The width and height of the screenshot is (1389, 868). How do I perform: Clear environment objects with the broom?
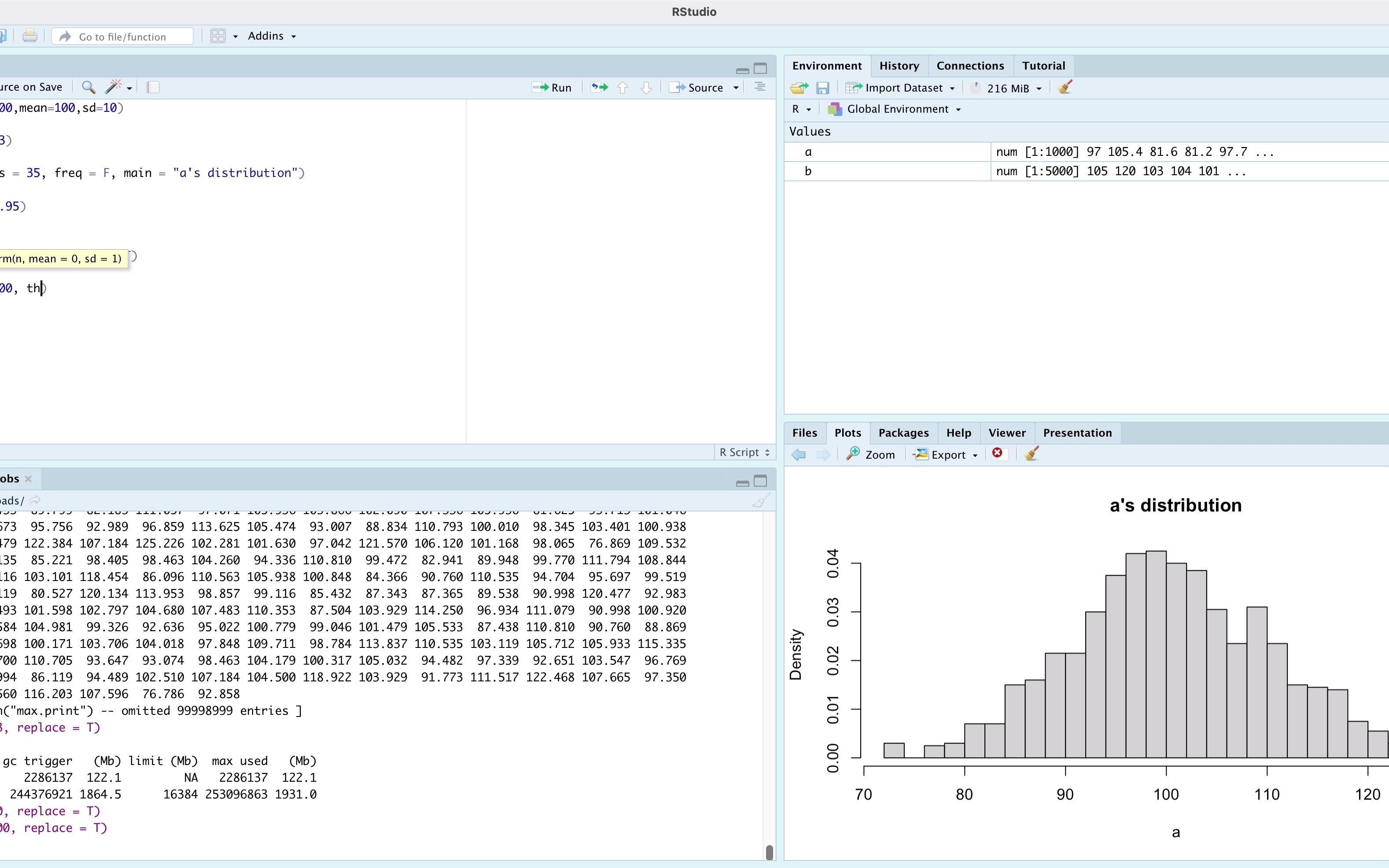coord(1065,87)
